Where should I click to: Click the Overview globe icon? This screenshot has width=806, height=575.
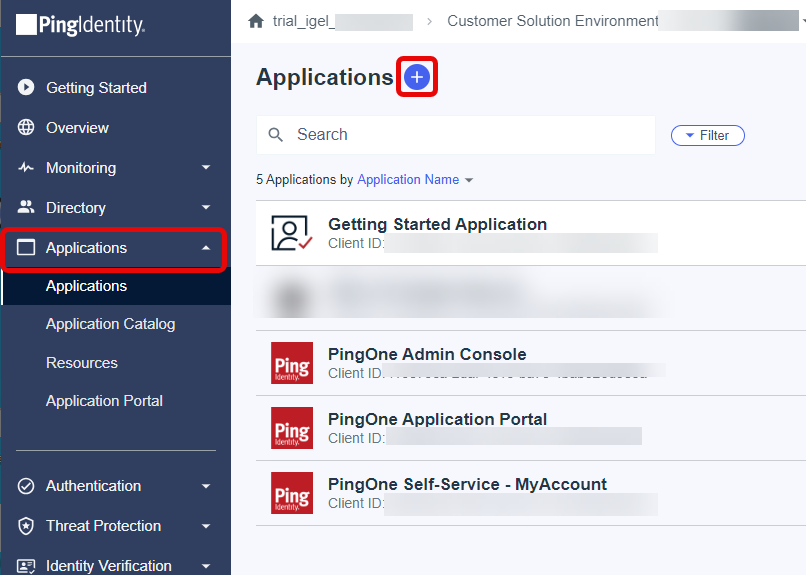[26, 128]
